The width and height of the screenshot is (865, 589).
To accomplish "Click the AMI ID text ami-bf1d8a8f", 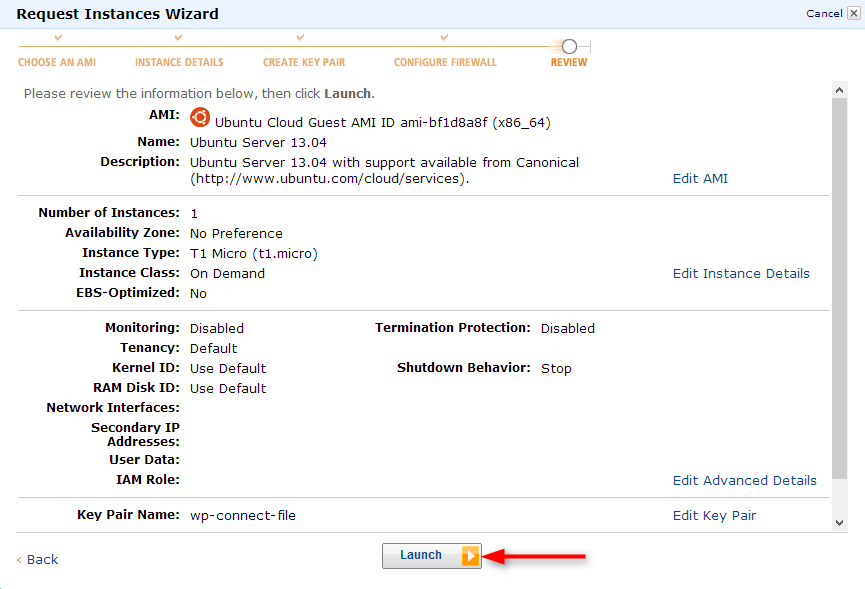I will tap(444, 122).
